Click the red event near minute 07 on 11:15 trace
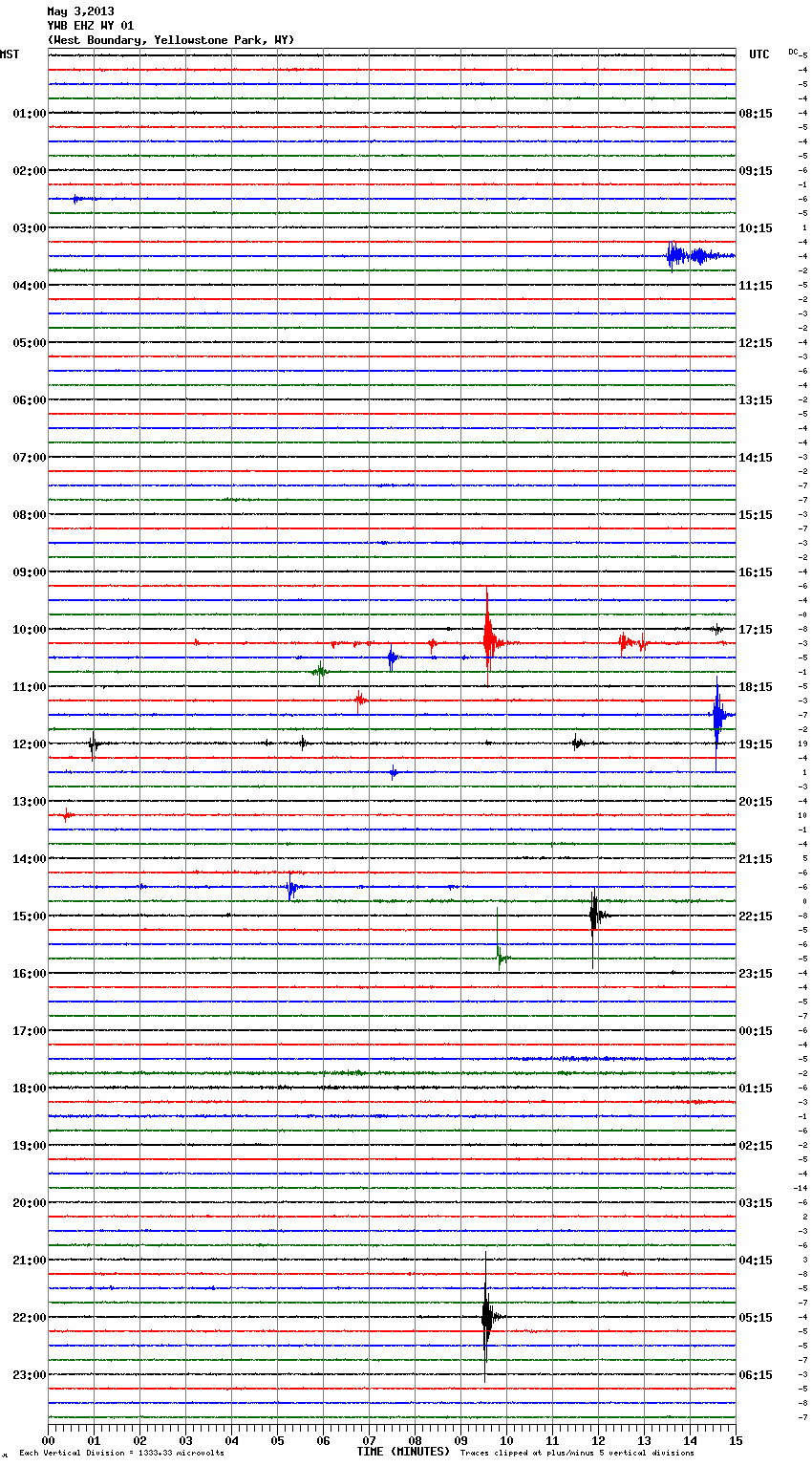The width and height of the screenshot is (812, 1466). point(360,701)
